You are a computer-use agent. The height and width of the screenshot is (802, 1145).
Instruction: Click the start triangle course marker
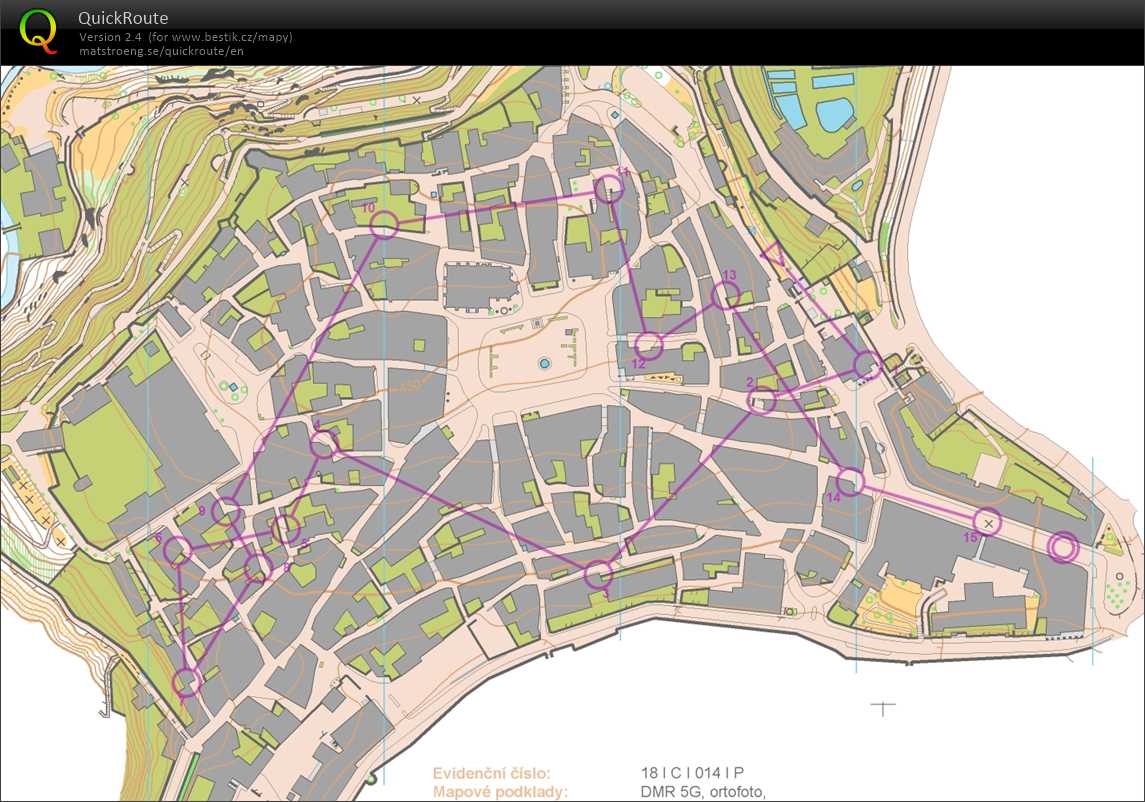click(x=774, y=254)
